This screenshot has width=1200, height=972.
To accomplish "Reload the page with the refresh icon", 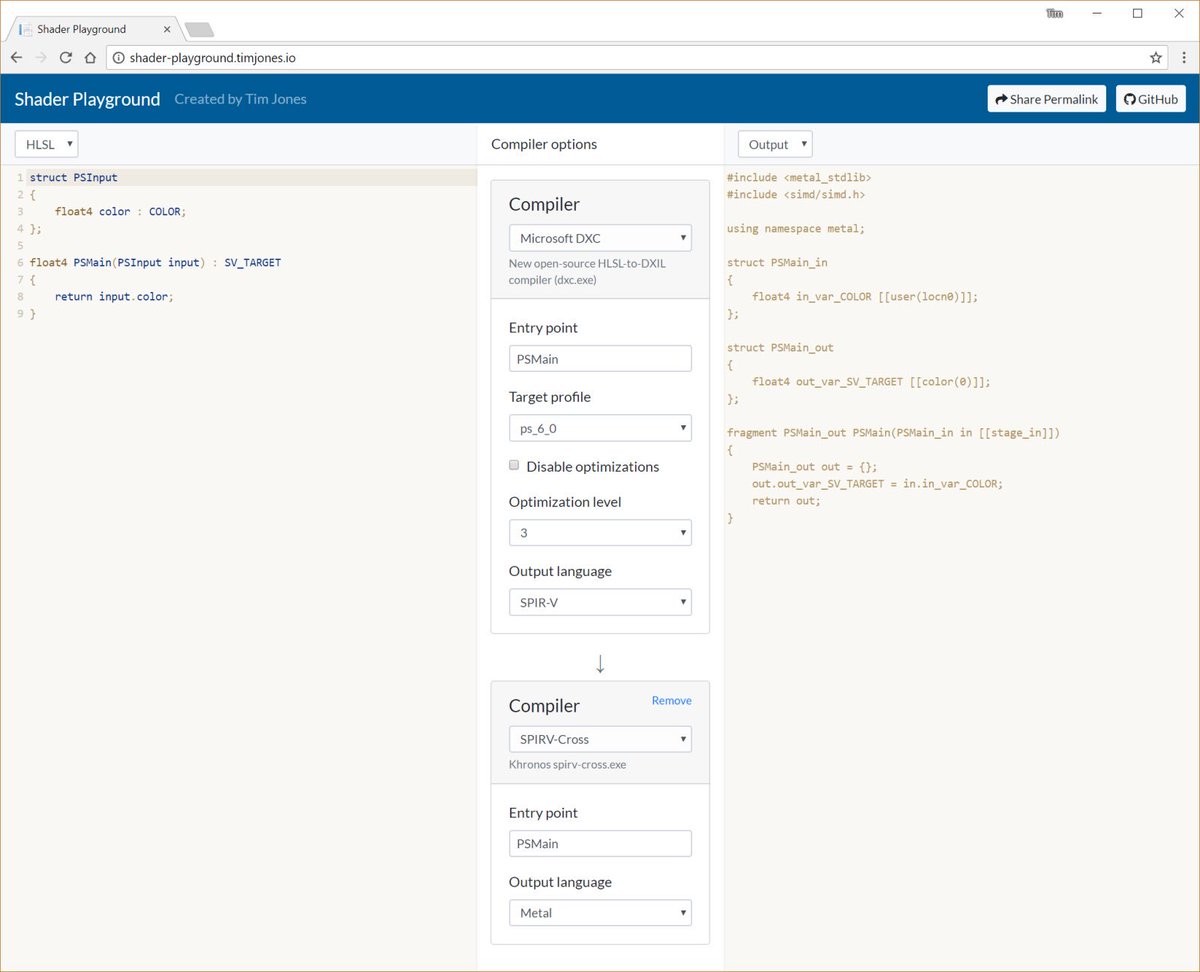I will point(65,58).
